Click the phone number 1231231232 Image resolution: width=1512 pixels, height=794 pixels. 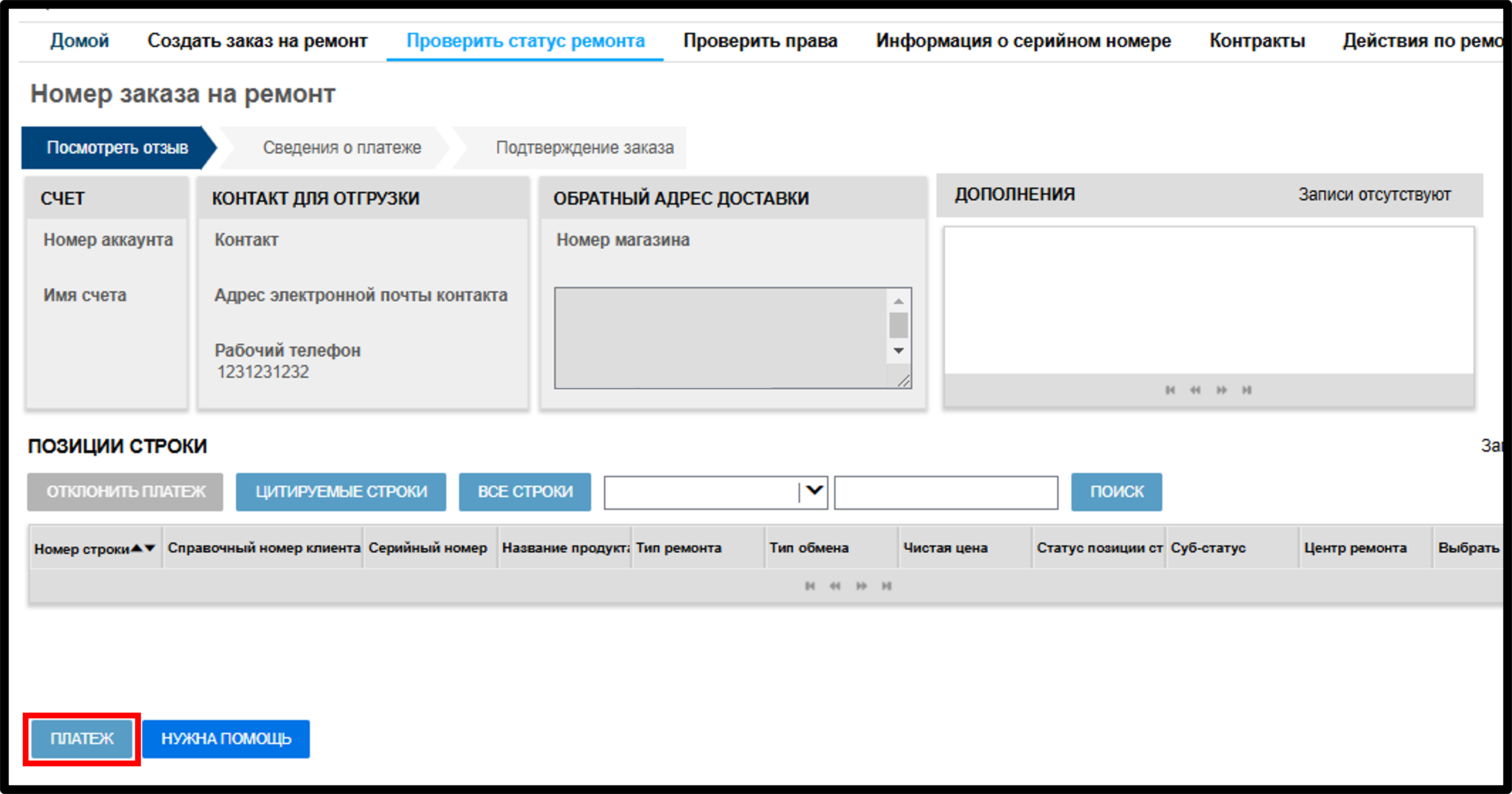263,371
